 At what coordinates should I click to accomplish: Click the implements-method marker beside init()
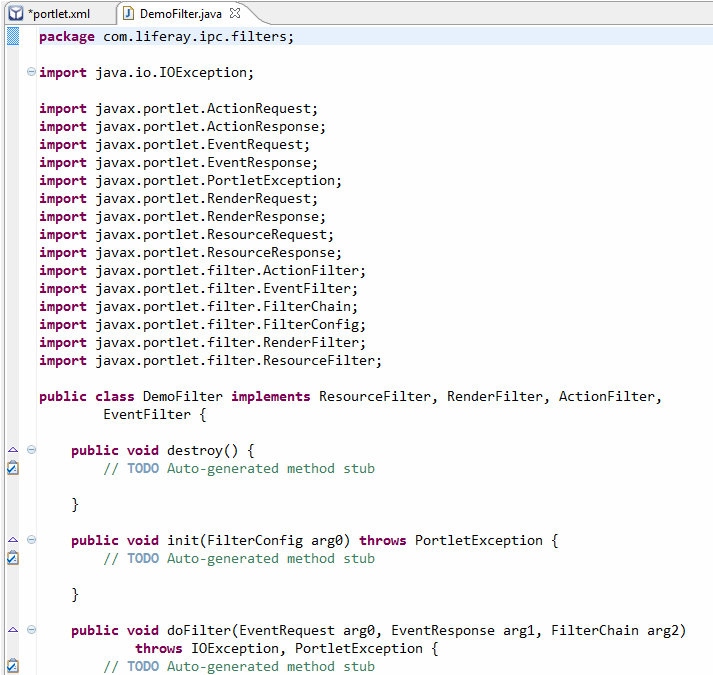coord(12,540)
